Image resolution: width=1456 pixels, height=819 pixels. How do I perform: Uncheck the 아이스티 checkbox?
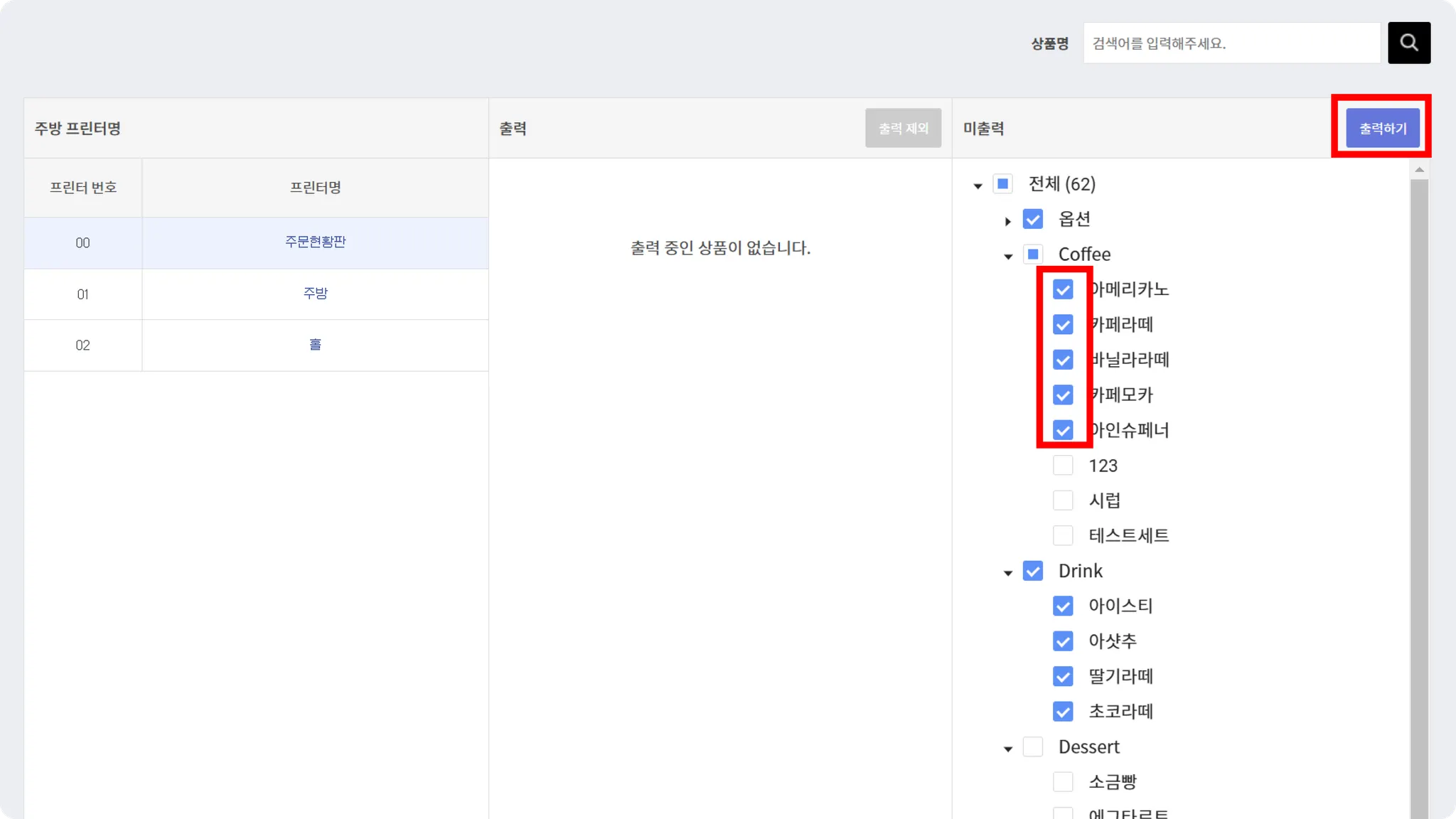(x=1063, y=606)
